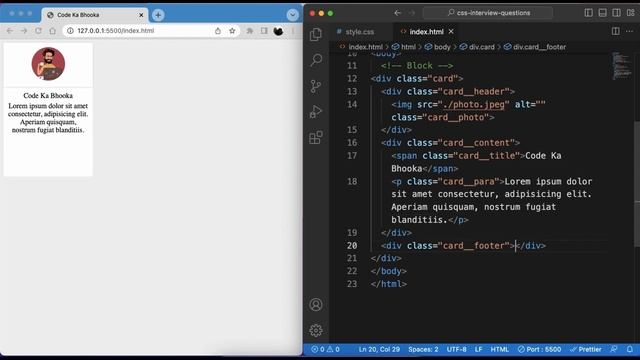Click the browser back arrow
This screenshot has height=360, width=640.
click(x=10, y=31)
